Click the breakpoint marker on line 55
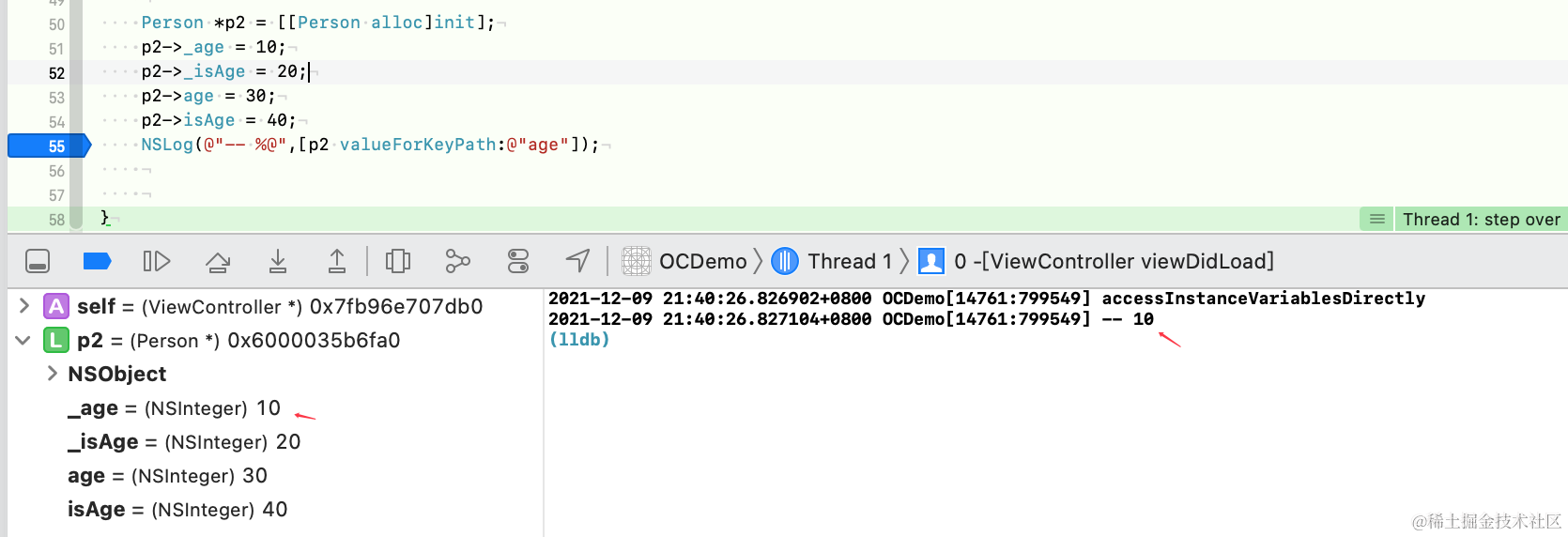Screen dimensions: 1568x537 [49, 146]
